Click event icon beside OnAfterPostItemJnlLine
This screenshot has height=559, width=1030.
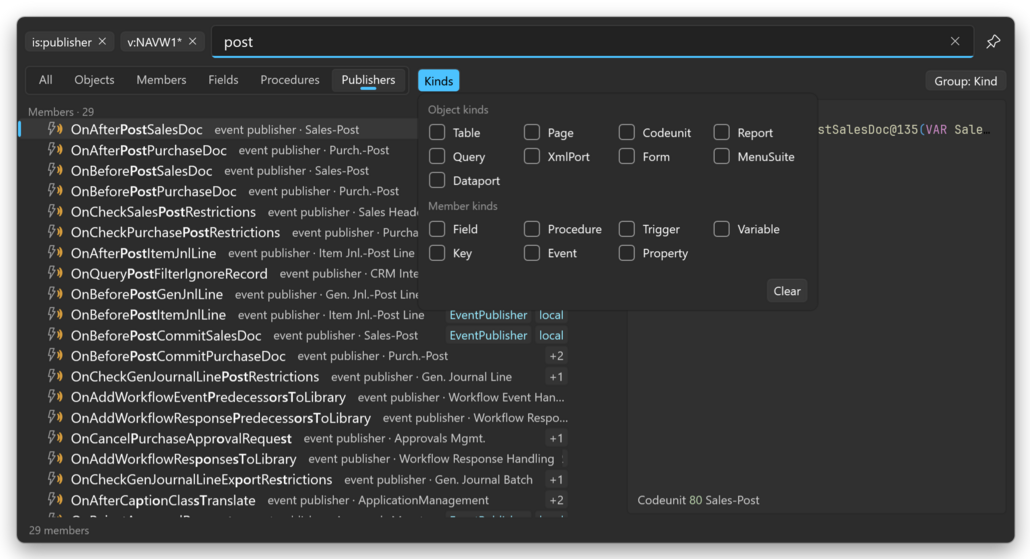click(55, 253)
